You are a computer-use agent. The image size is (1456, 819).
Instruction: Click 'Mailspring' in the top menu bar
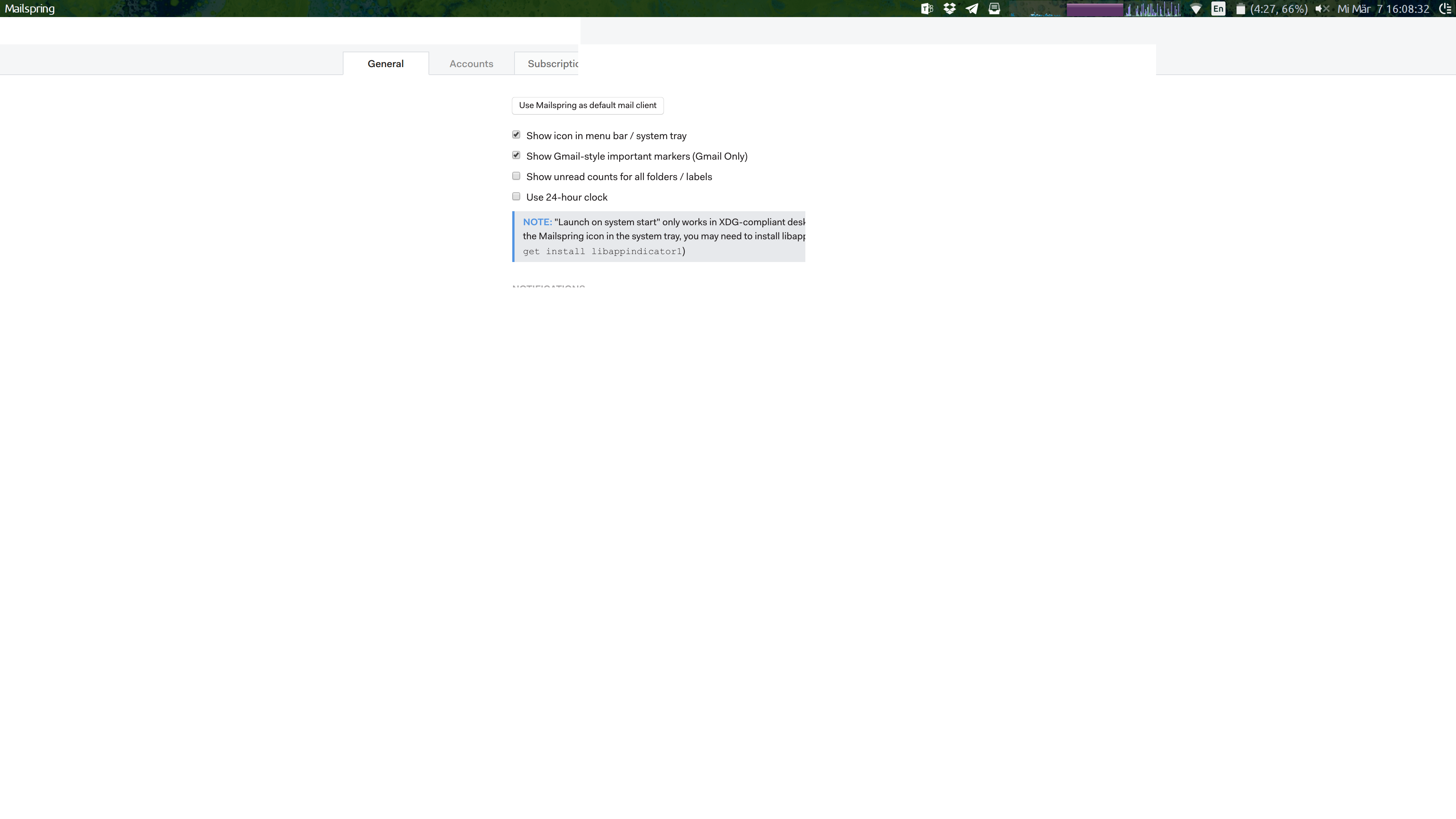29,8
